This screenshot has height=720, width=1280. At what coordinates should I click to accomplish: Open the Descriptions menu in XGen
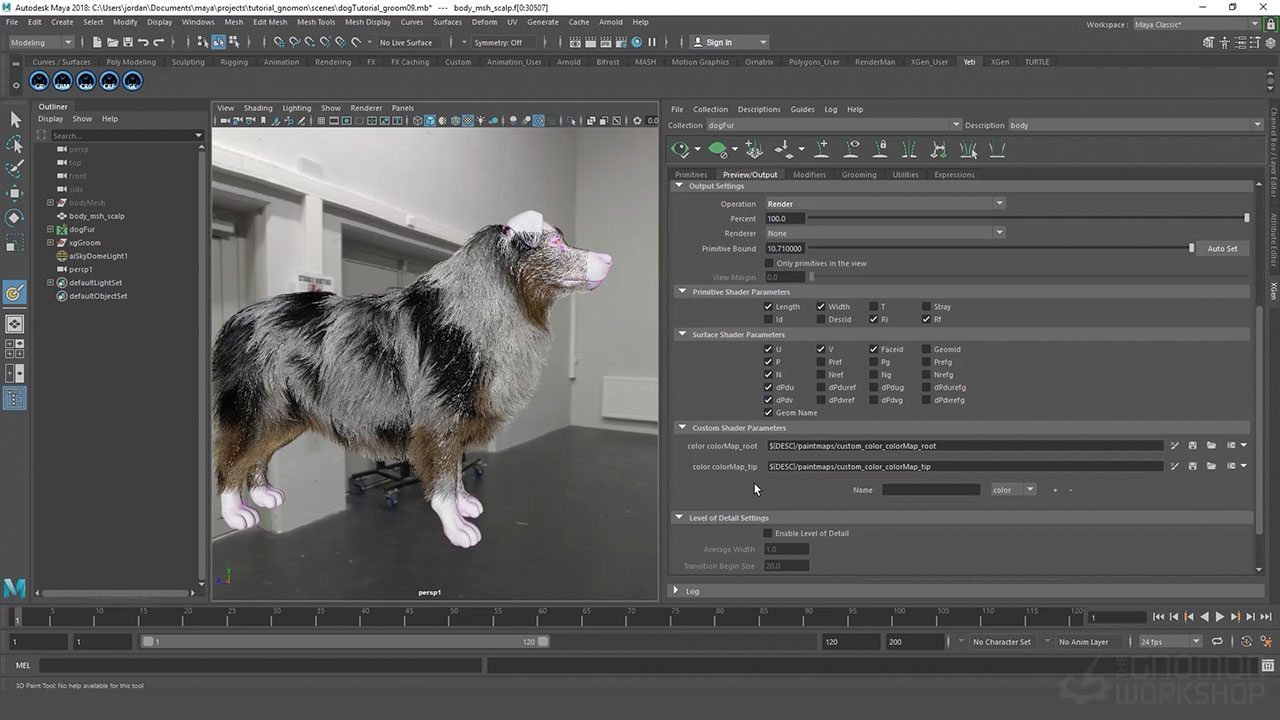[x=758, y=109]
